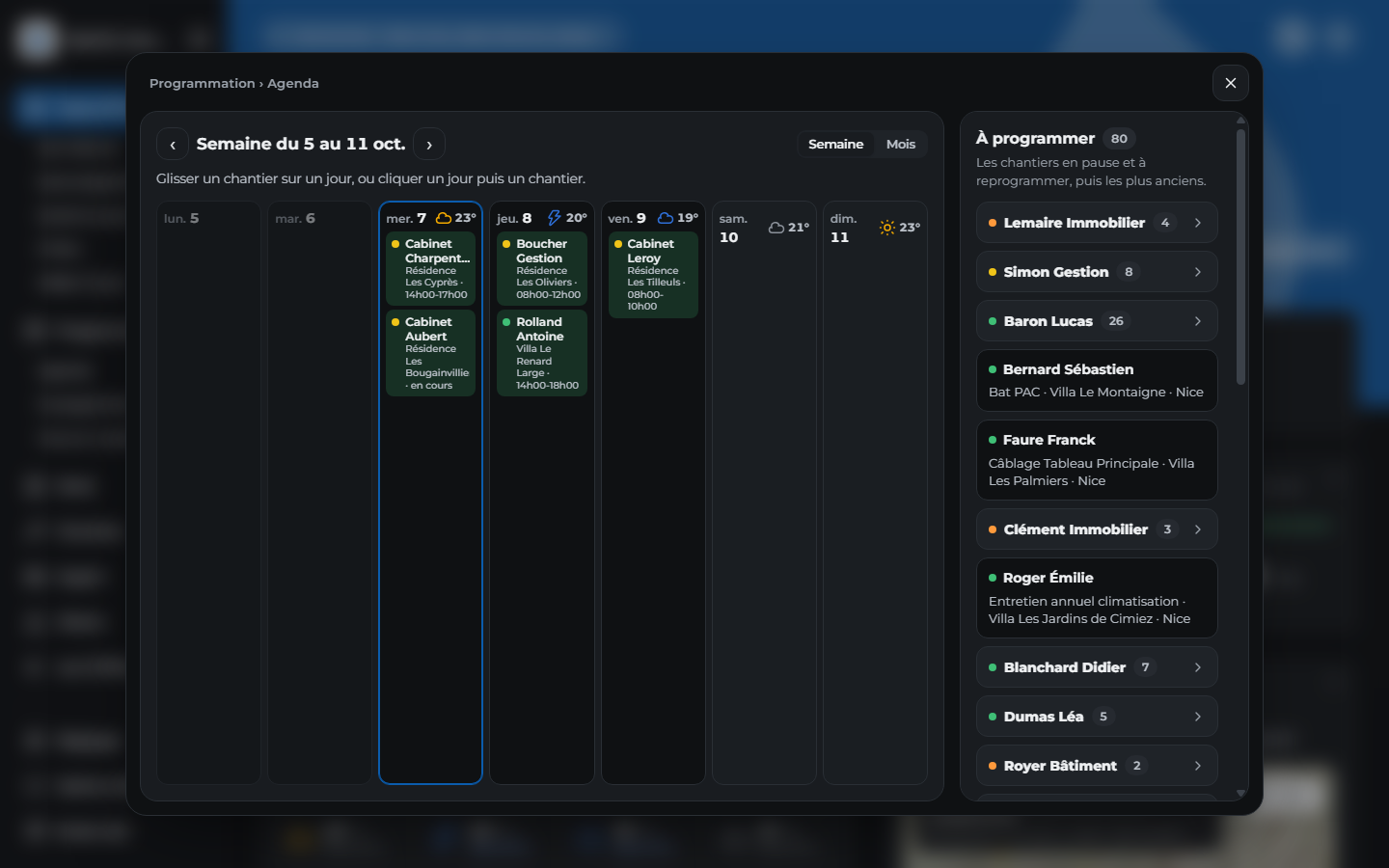
Task: Switch to Mois view
Action: (901, 145)
